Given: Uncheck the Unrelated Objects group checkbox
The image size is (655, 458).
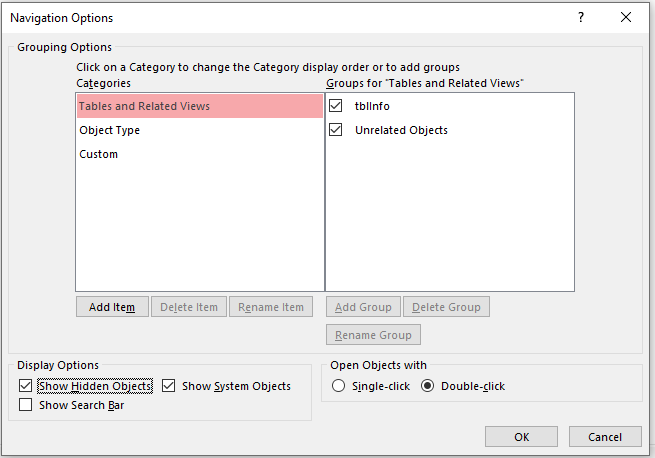Looking at the screenshot, I should [x=335, y=130].
